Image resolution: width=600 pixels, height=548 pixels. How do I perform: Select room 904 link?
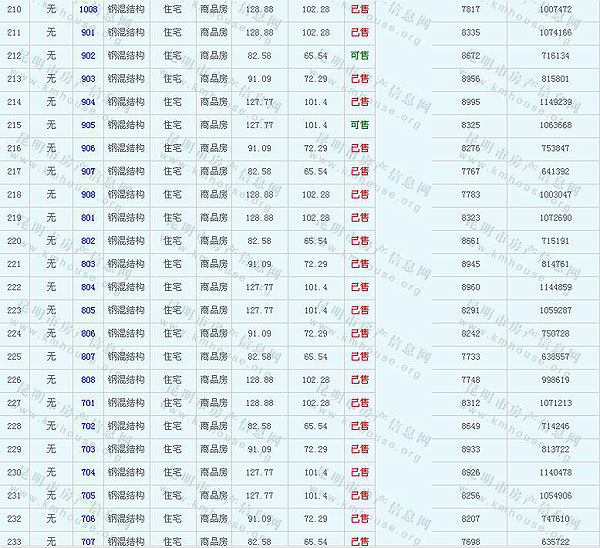[88, 102]
